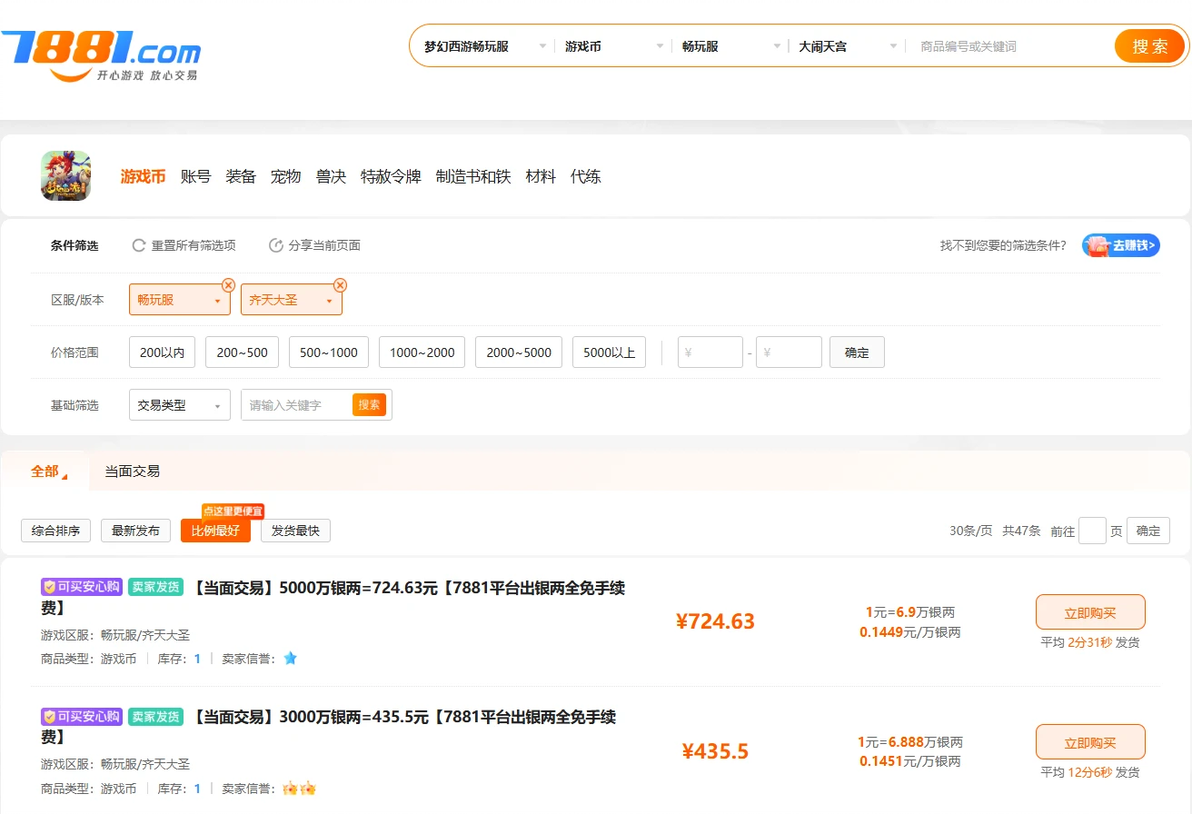This screenshot has height=814, width=1192.
Task: Select the 装备 category tab
Action: point(240,176)
